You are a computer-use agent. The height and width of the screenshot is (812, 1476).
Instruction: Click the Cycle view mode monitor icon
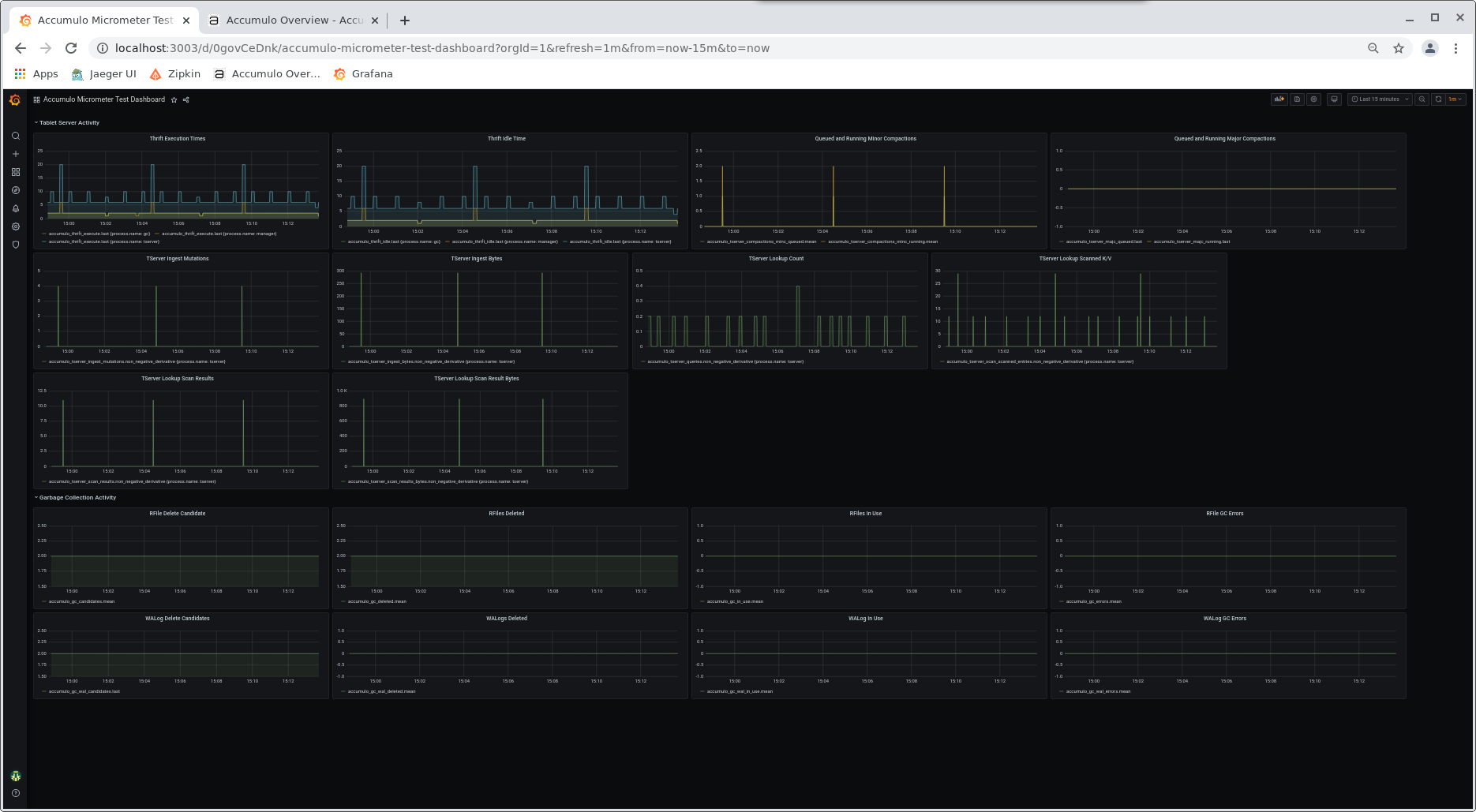[1334, 99]
